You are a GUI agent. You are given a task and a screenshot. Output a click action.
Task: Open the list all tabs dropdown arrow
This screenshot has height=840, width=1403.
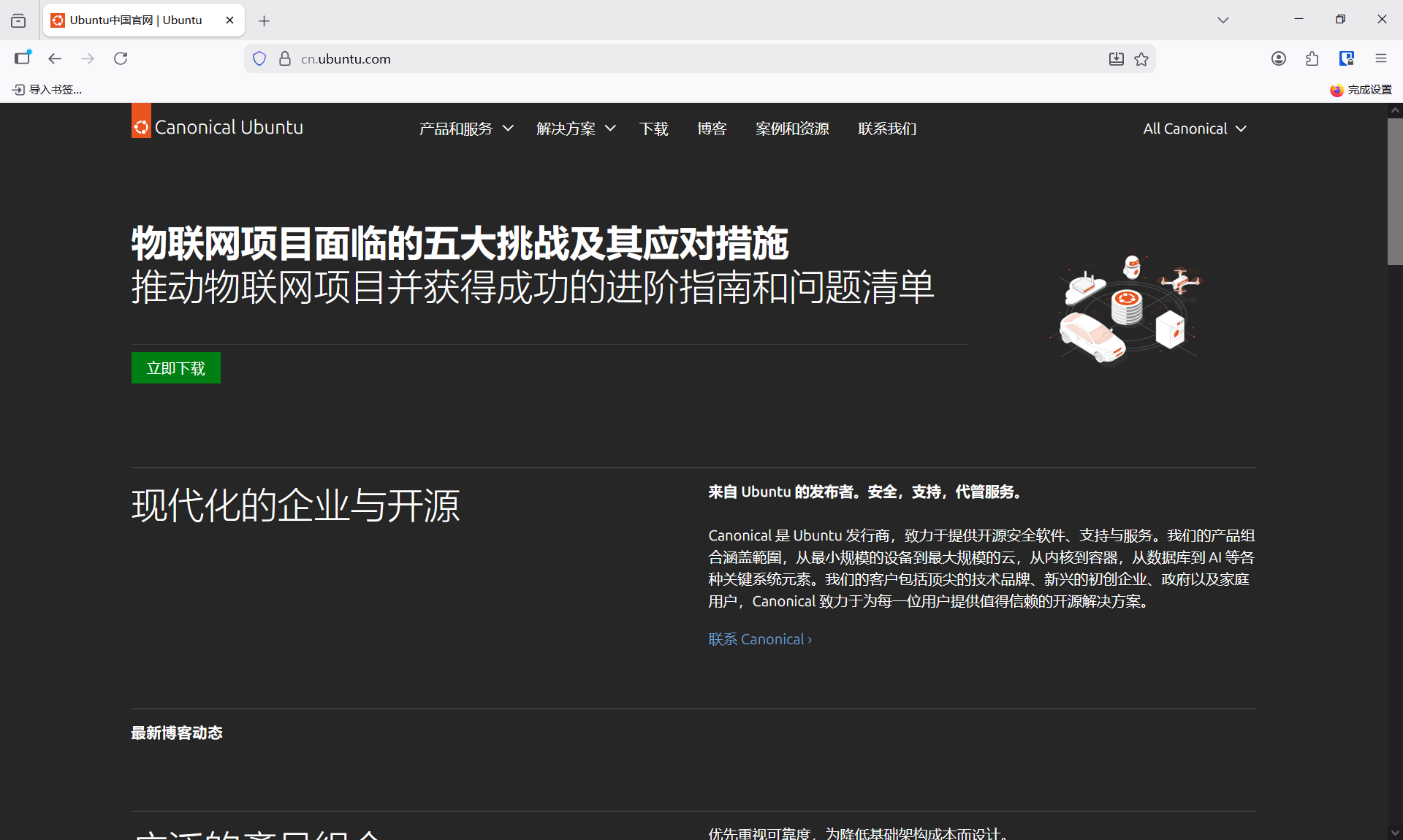point(1223,20)
